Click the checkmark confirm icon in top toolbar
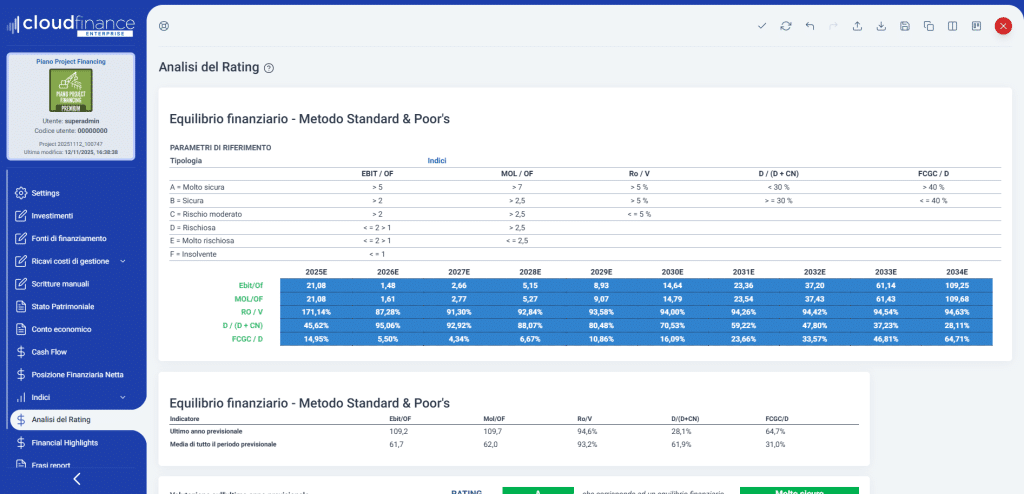Screen dimensions: 1024x494 762,26
